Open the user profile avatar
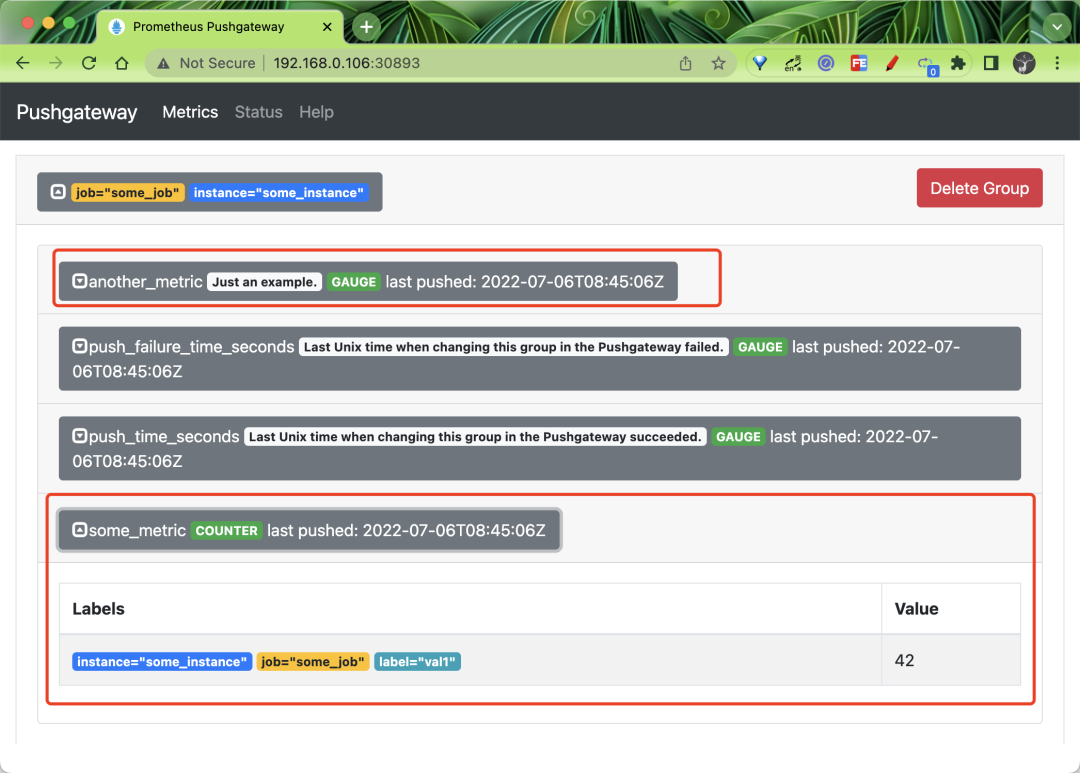This screenshot has width=1080, height=773. point(1024,63)
